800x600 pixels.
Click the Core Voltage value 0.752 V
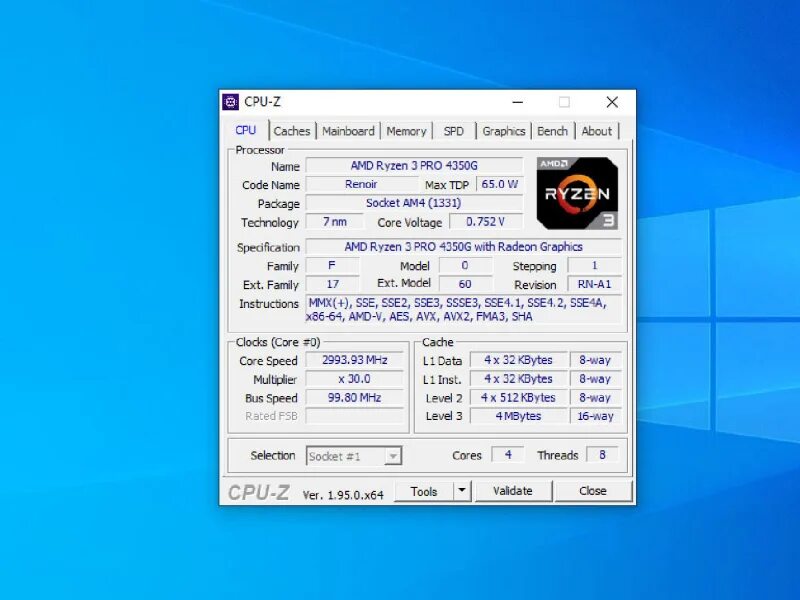[x=486, y=222]
